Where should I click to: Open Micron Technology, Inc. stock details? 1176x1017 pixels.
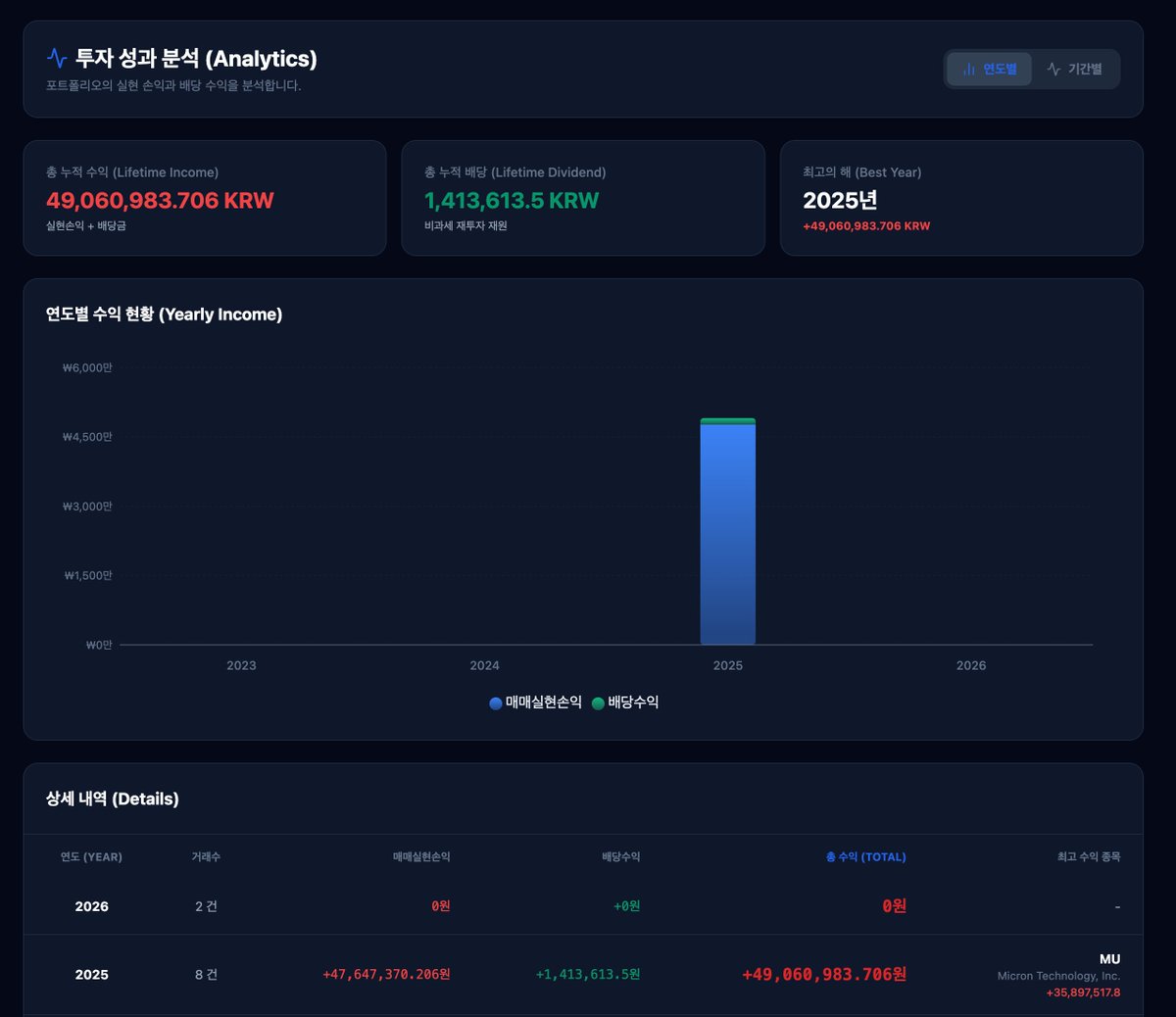(x=1057, y=976)
